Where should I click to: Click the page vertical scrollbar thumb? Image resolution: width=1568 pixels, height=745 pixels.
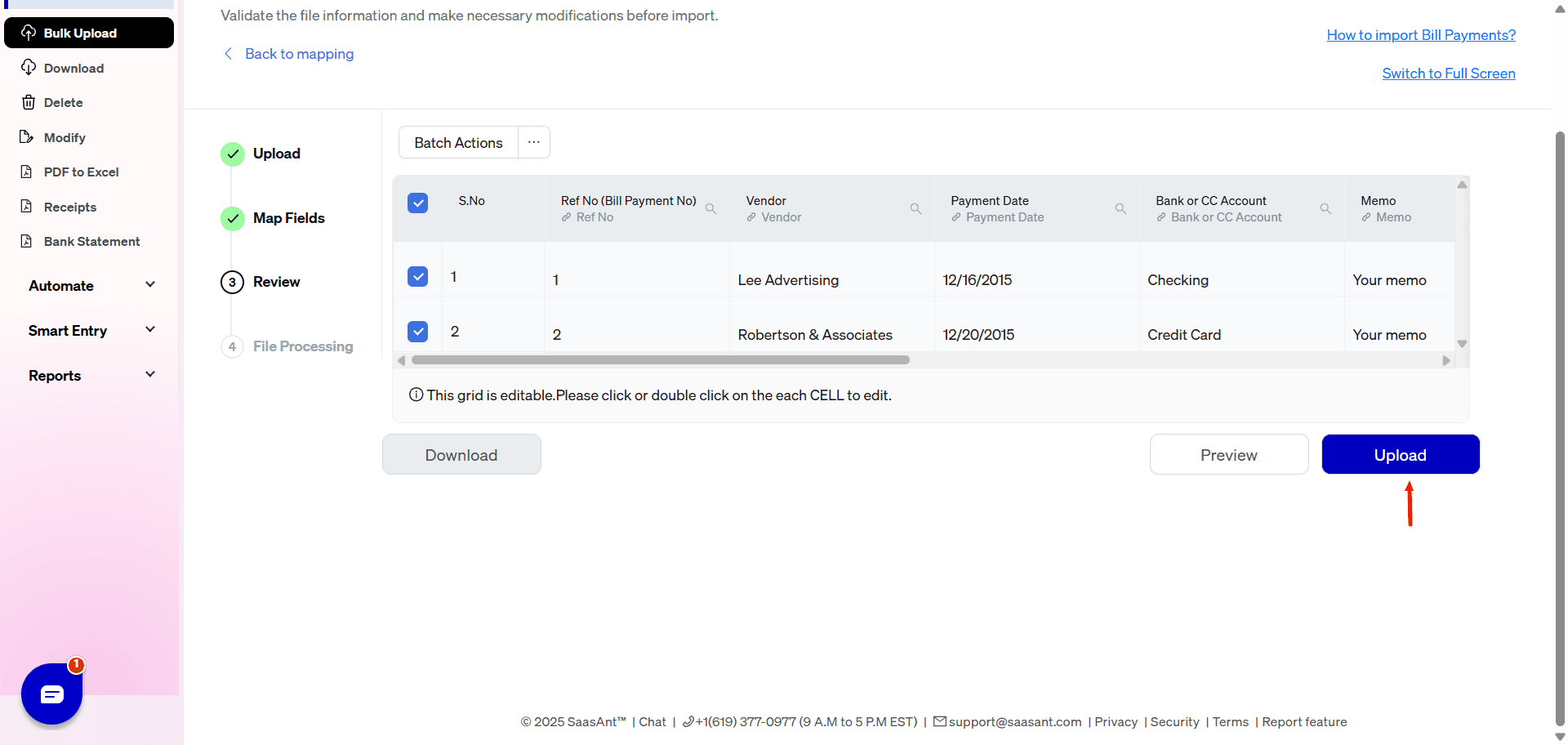click(1560, 428)
